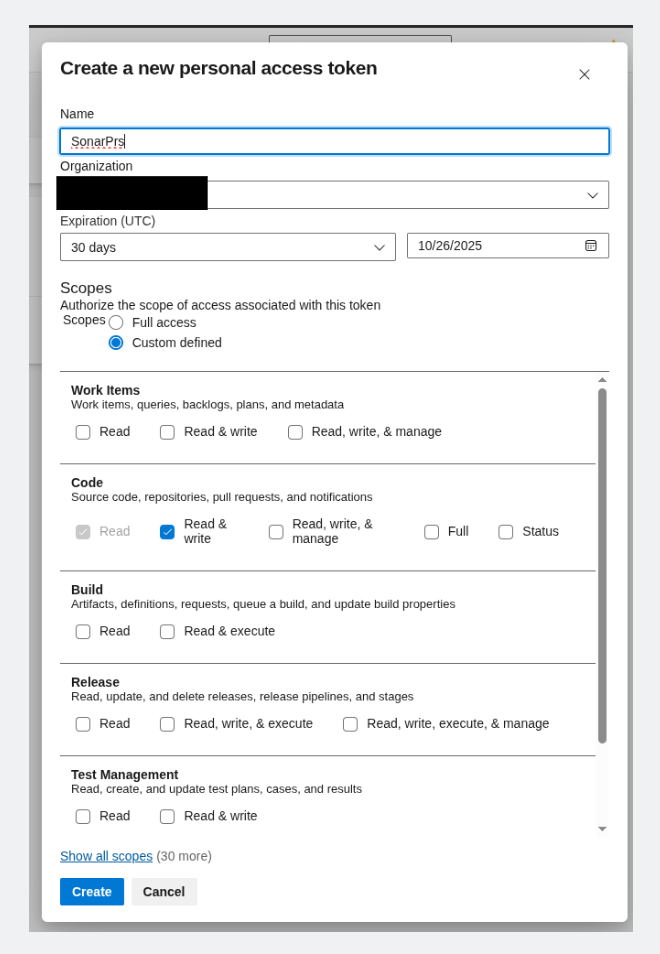Image resolution: width=660 pixels, height=954 pixels.
Task: Check Work Items Read, write, & manage
Action: (x=295, y=432)
